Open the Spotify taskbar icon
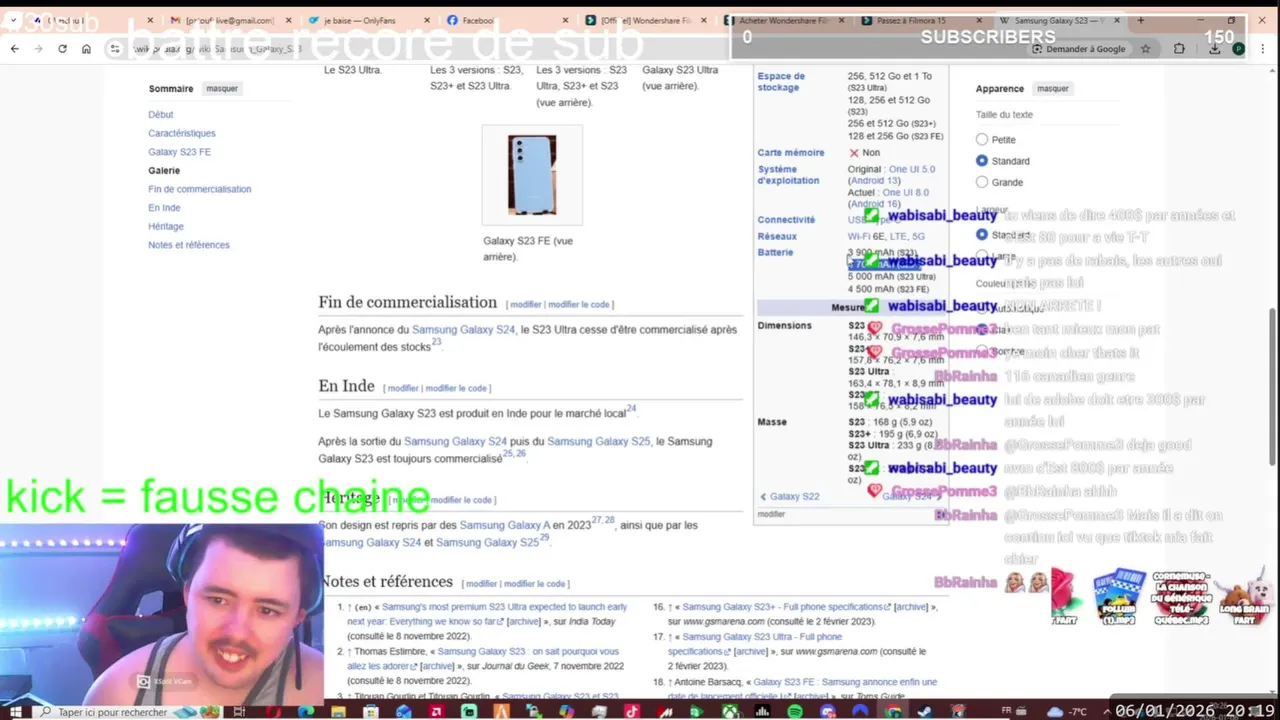This screenshot has width=1280, height=720. point(795,711)
